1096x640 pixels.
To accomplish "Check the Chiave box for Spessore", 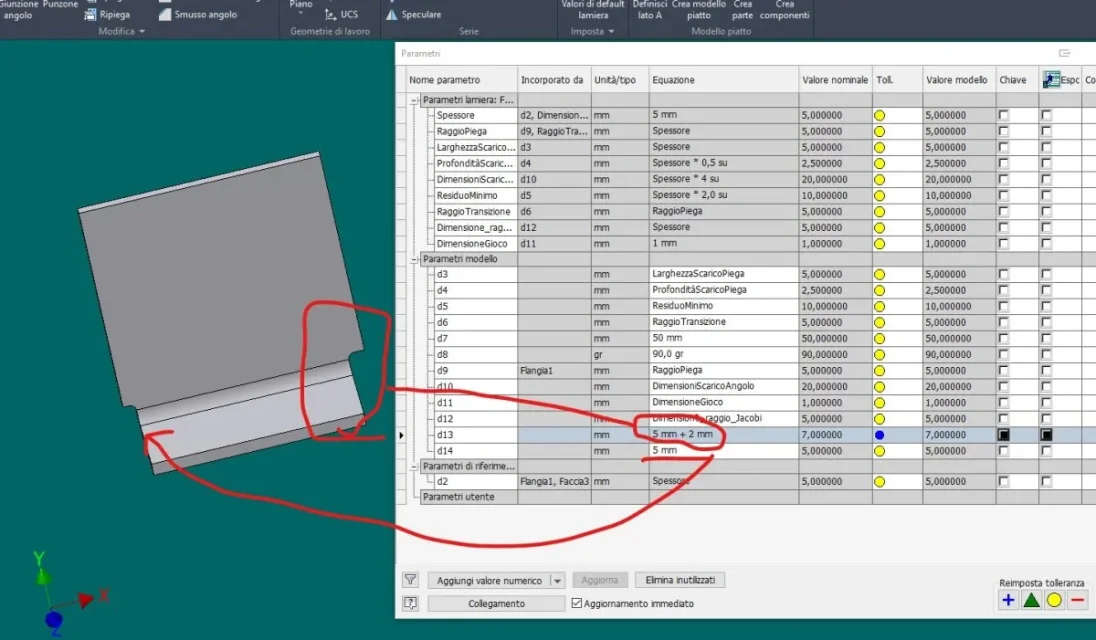I will pos(1004,115).
